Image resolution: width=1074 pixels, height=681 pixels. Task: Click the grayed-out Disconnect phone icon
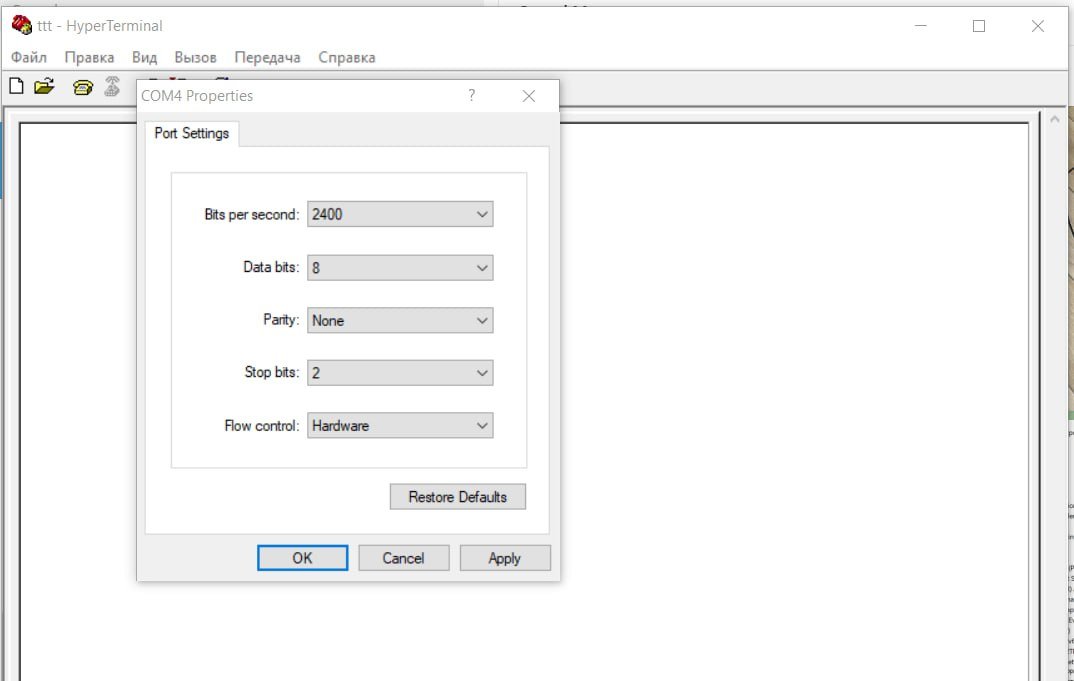(x=112, y=87)
